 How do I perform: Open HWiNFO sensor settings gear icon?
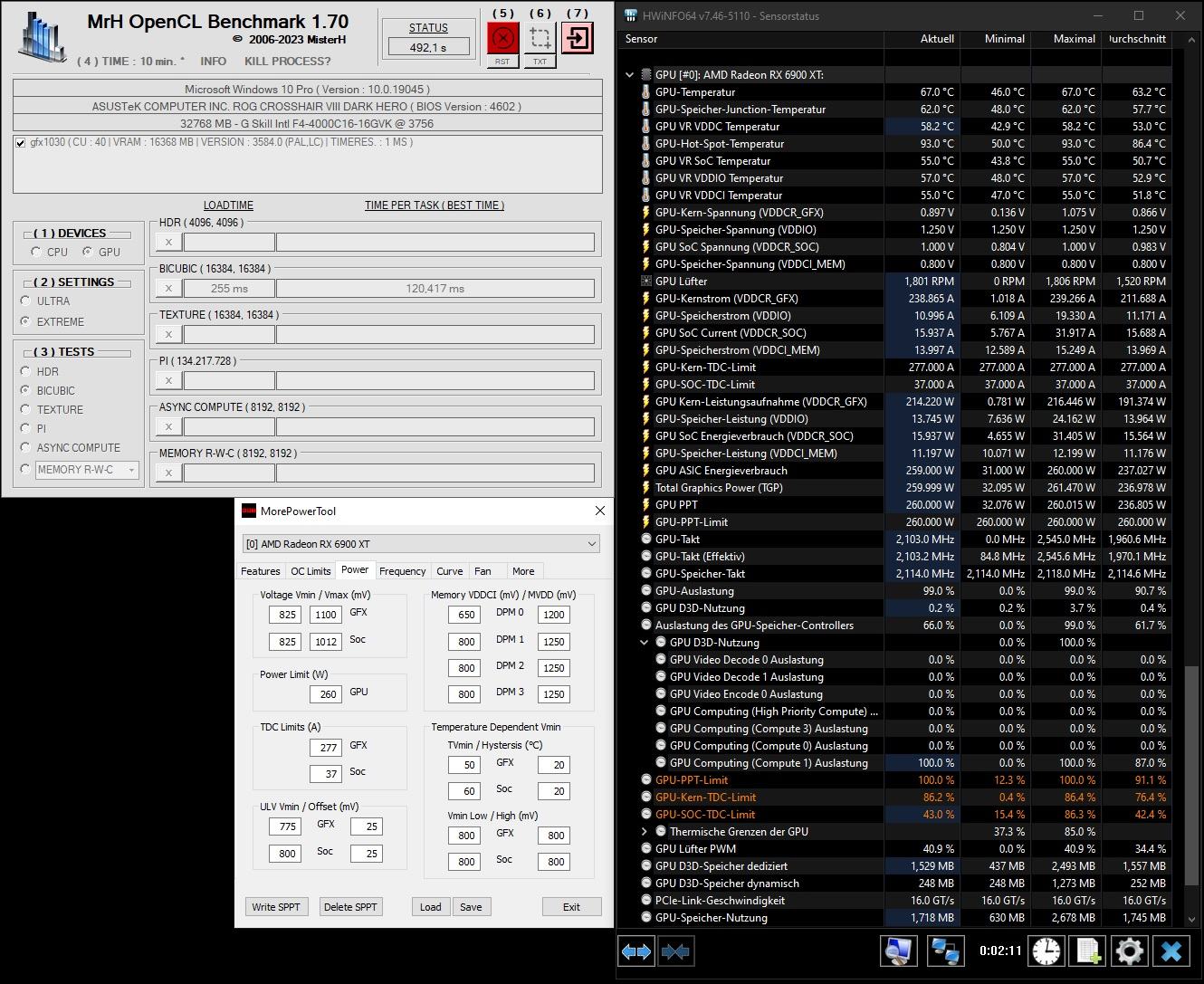coord(1129,951)
